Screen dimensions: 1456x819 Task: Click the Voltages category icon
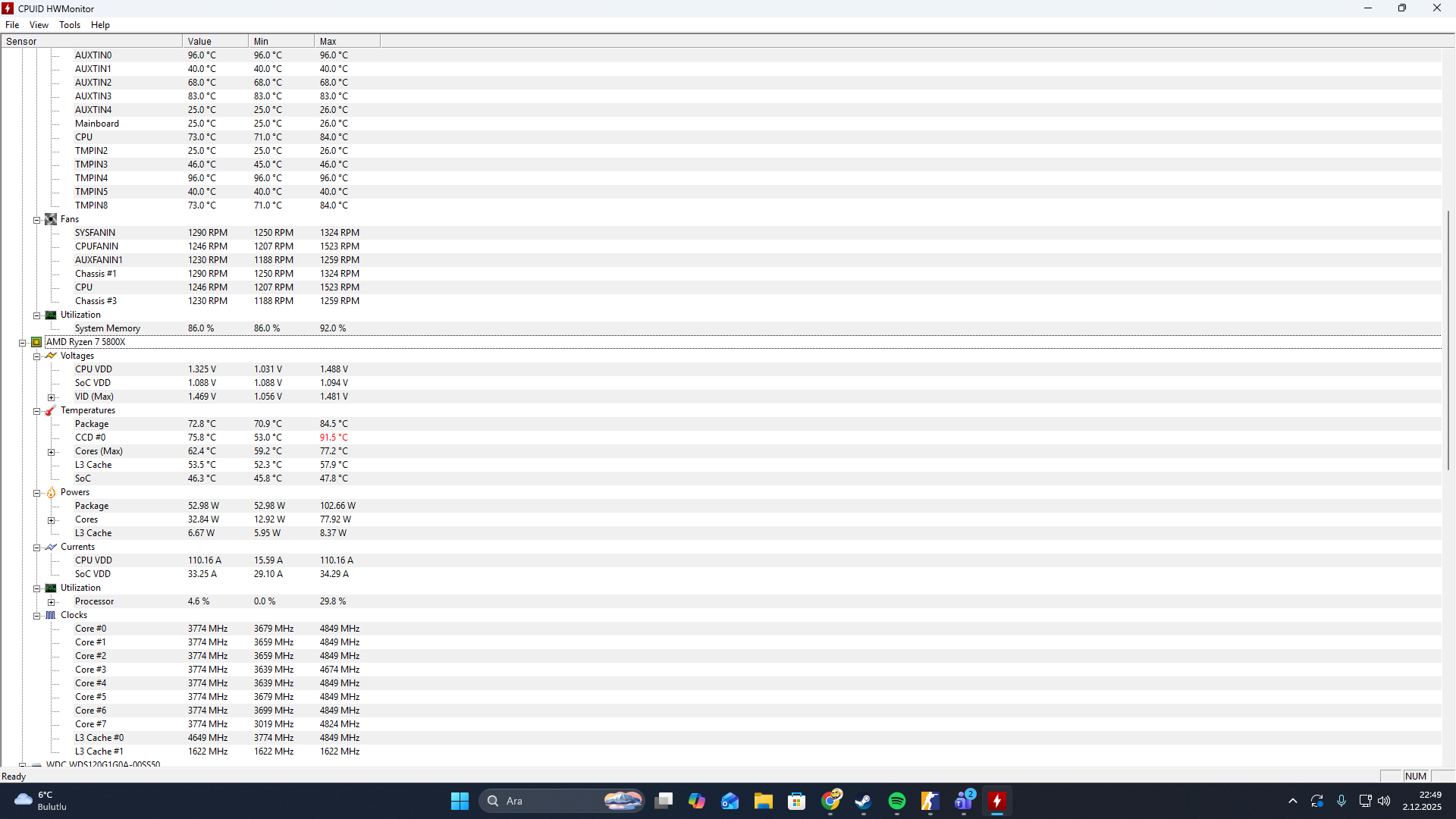pos(51,356)
